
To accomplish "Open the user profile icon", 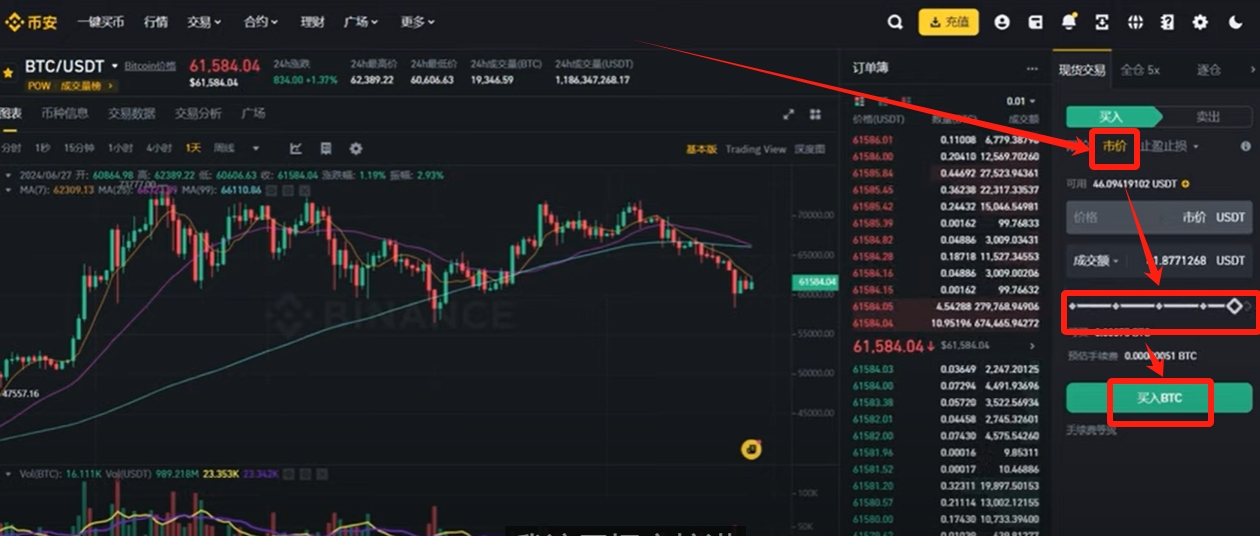I will tap(1002, 22).
